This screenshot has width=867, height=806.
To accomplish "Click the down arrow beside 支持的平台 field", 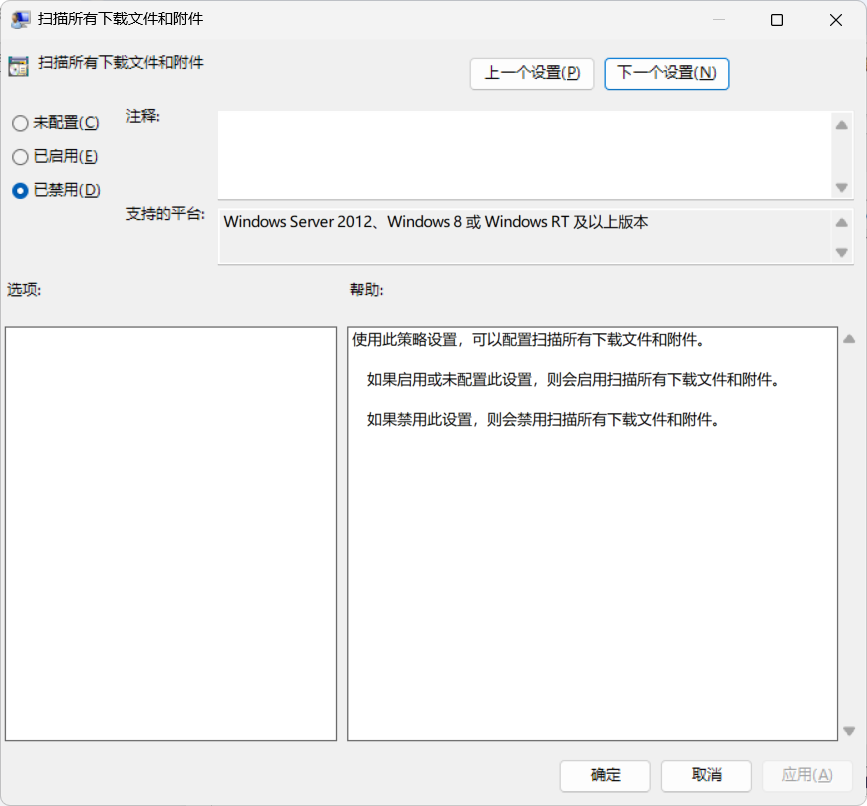I will pos(841,253).
